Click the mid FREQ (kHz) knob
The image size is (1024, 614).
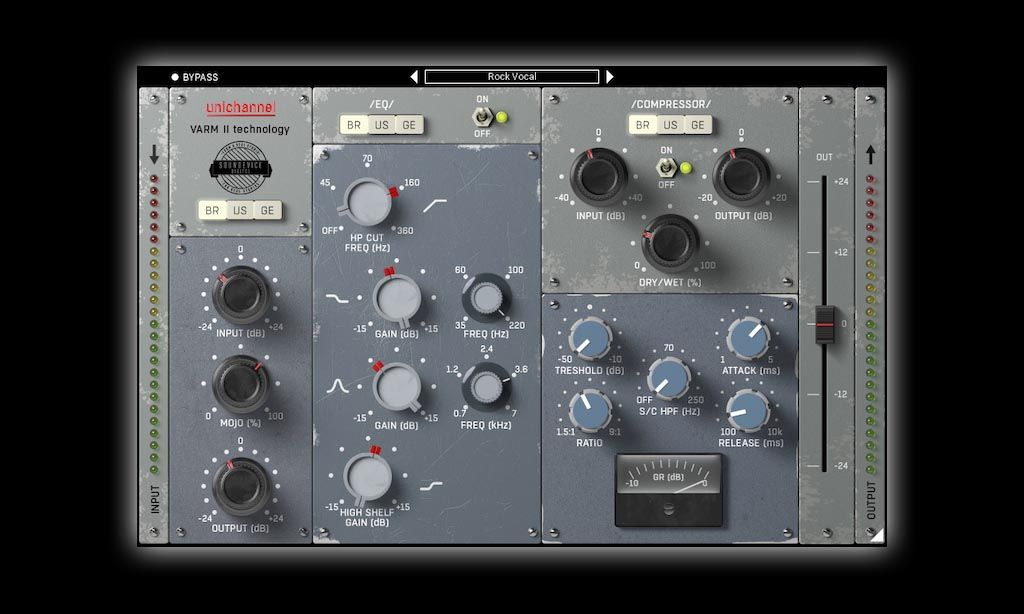pos(486,387)
